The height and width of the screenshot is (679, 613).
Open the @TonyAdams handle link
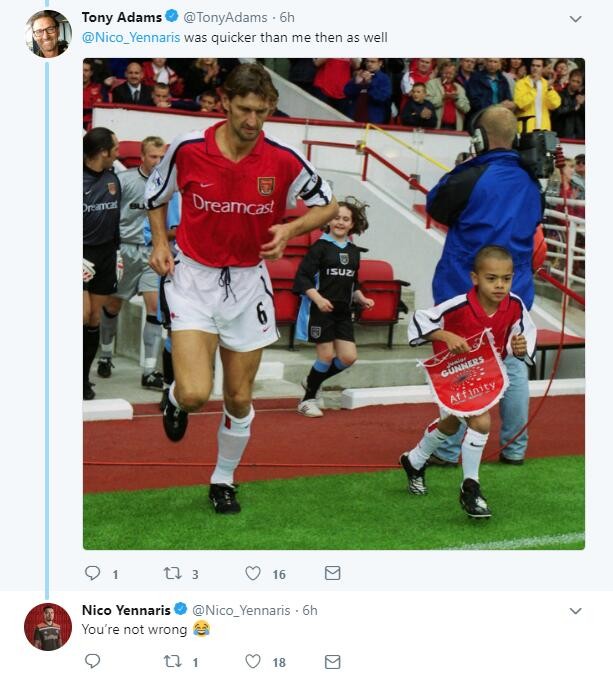coord(225,17)
